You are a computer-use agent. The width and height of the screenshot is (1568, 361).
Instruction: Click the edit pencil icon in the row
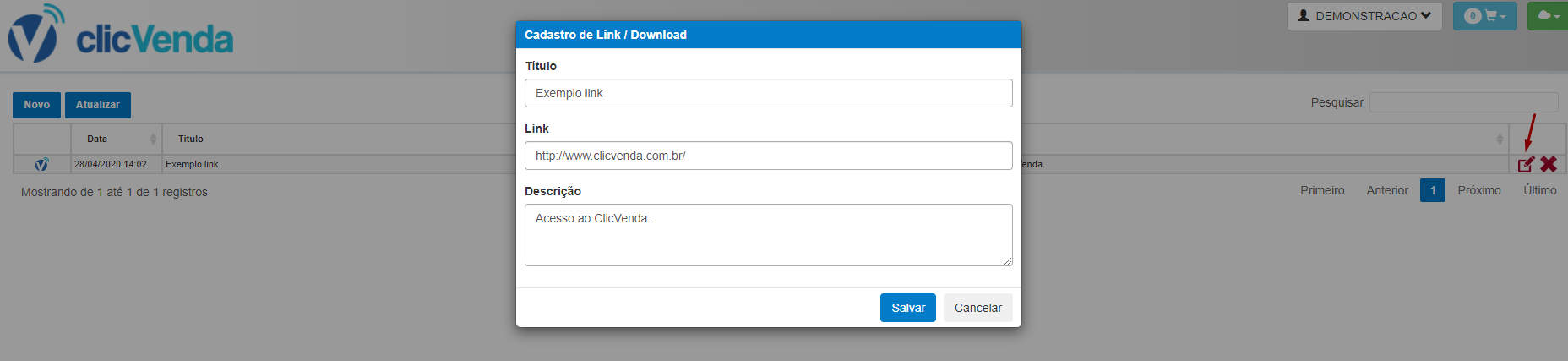[x=1525, y=165]
